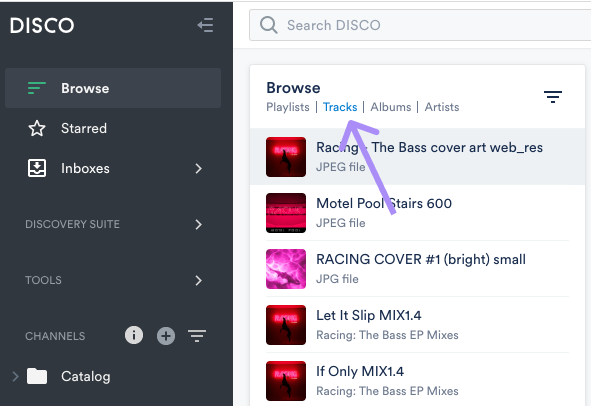Viewport: 591px width, 406px height.
Task: Click the search magnifier icon
Action: [268, 25]
